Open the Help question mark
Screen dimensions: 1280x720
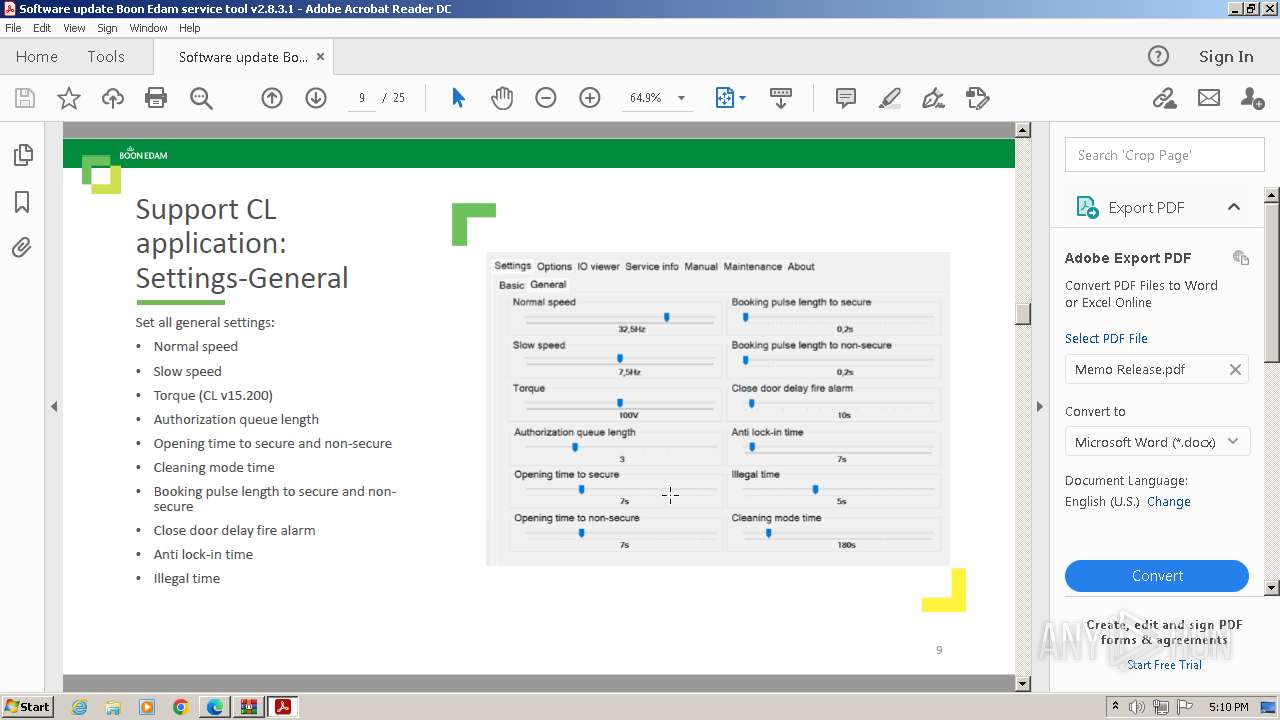[1158, 56]
